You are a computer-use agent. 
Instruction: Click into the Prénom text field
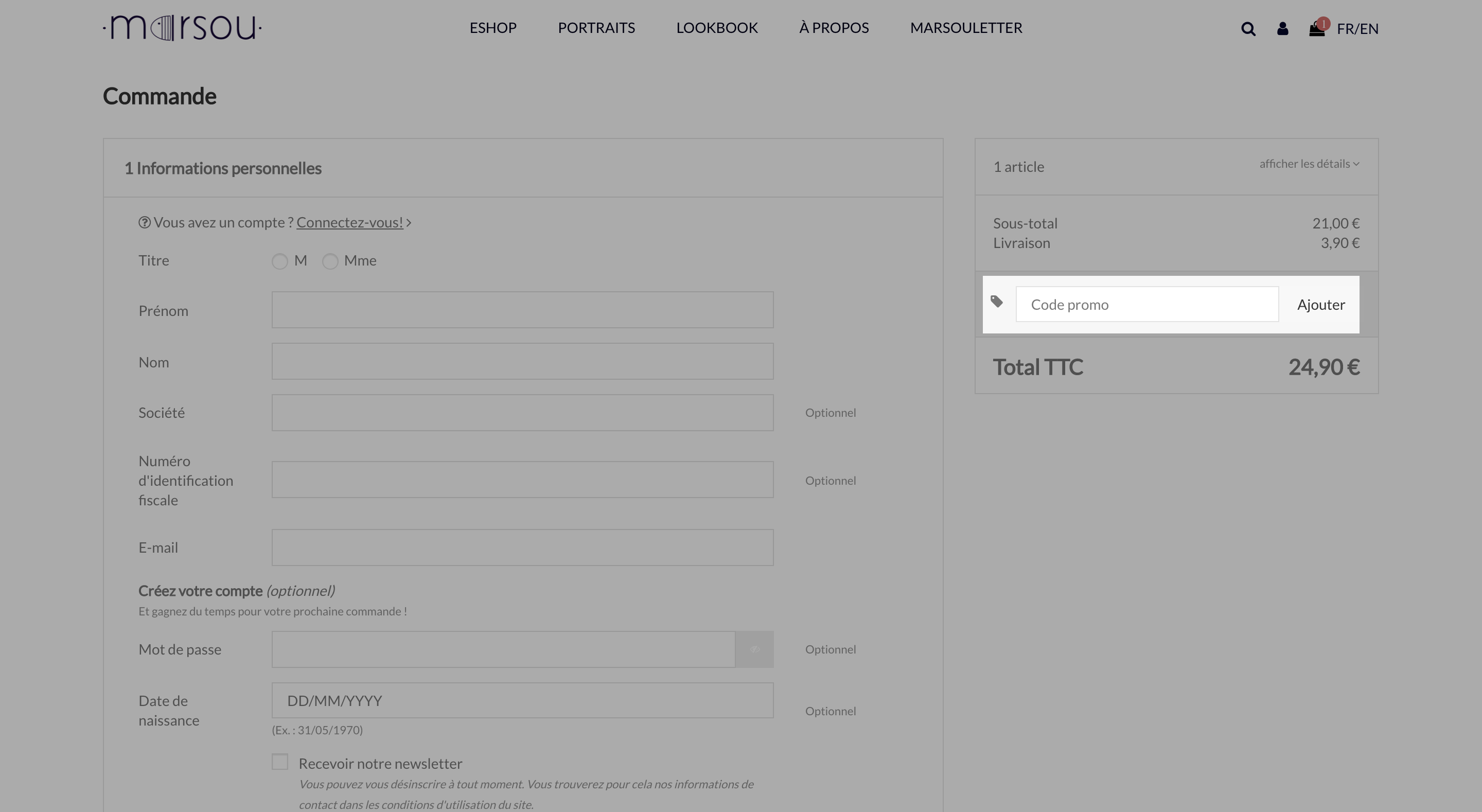coord(522,310)
